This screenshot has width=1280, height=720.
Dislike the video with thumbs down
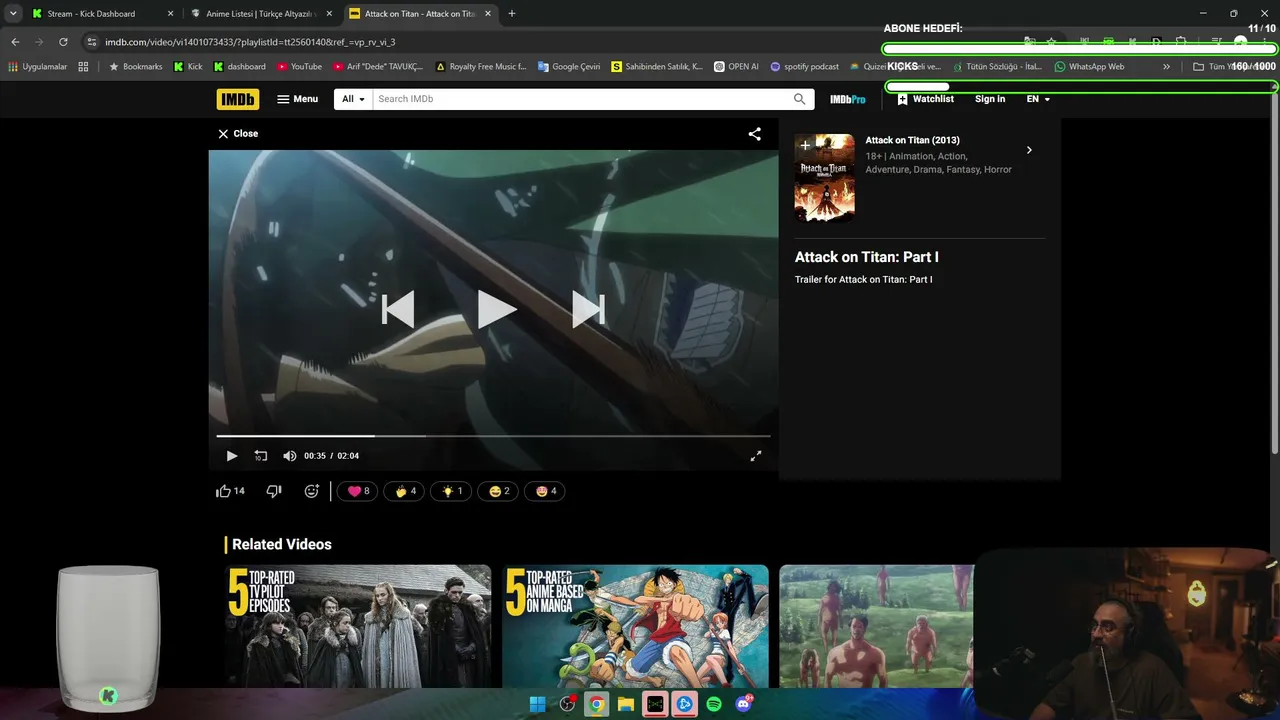click(274, 491)
